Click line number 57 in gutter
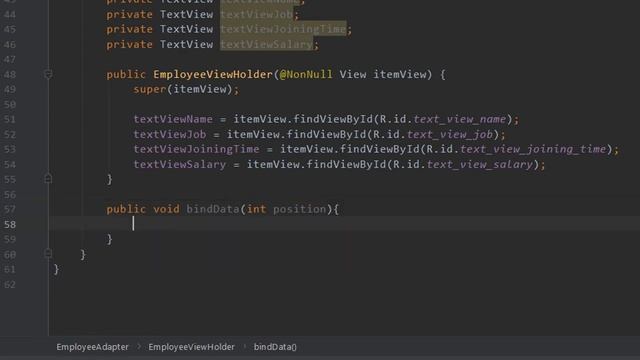The image size is (640, 360). (x=9, y=209)
